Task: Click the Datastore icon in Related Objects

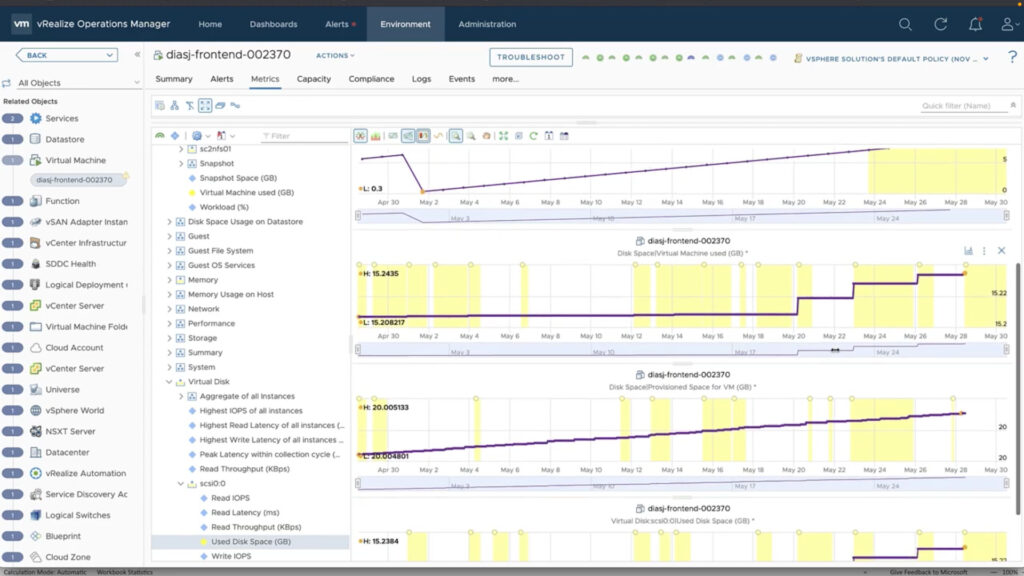Action: [35, 139]
